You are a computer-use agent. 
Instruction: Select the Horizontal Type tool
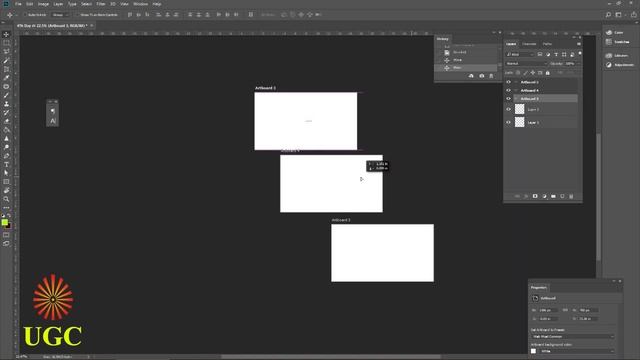pos(6,164)
